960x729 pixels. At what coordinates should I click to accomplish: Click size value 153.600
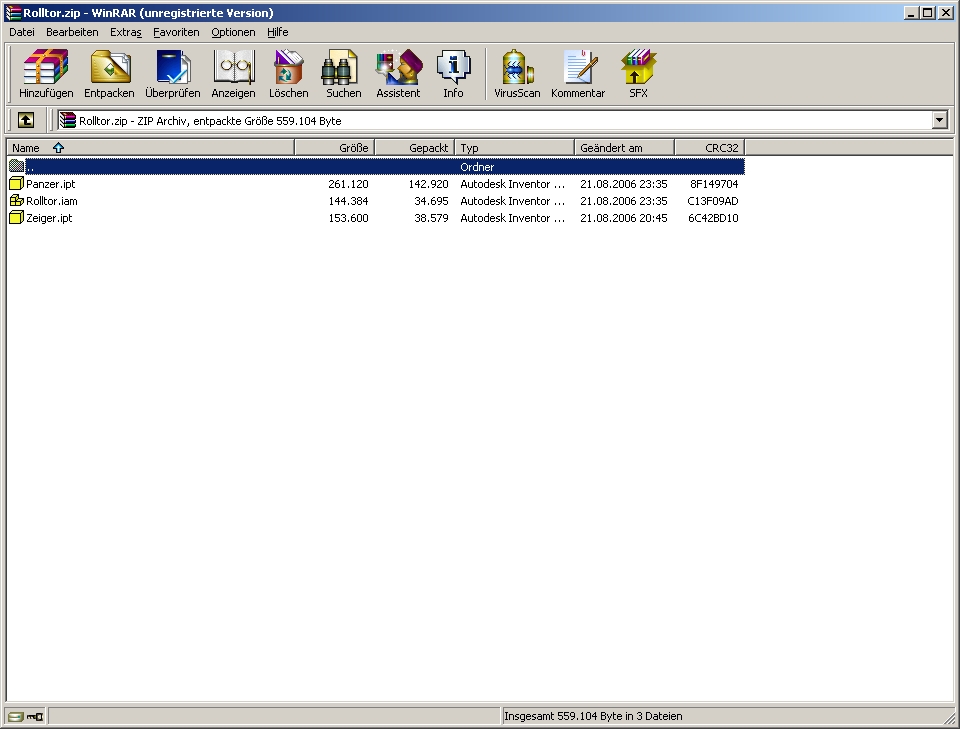348,218
